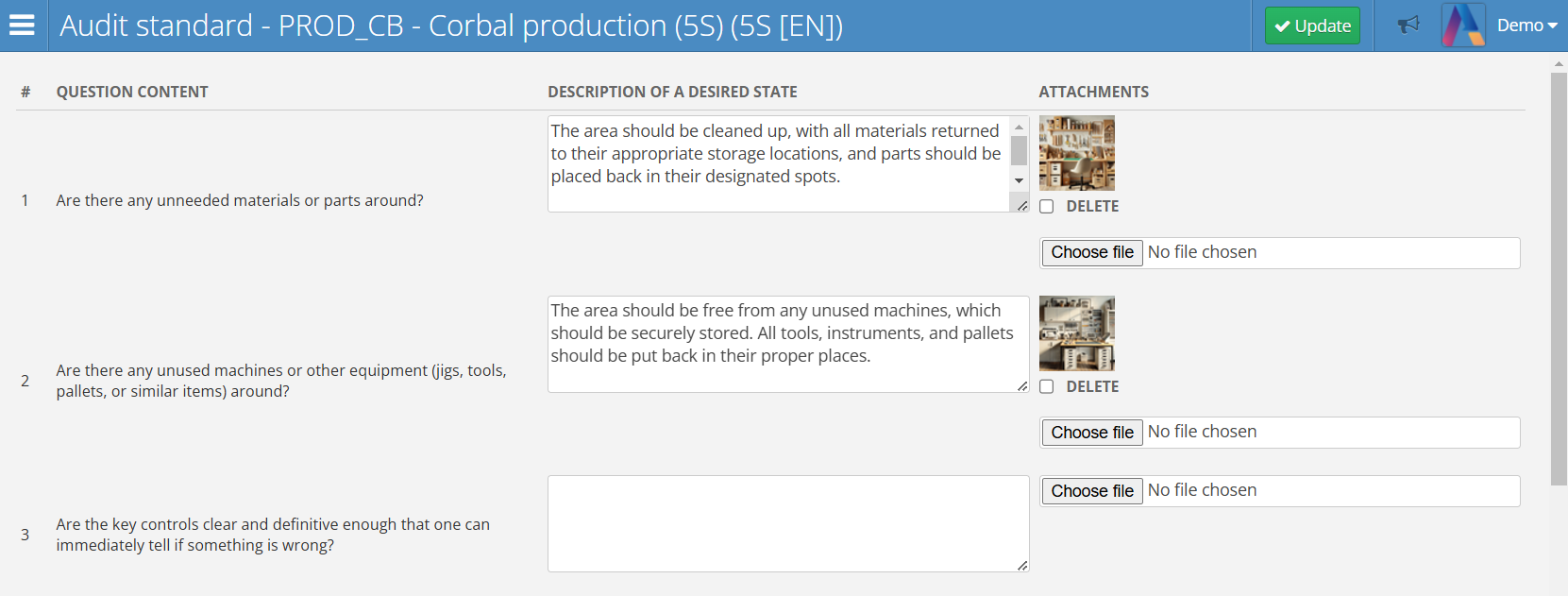Click the green Update button

pos(1312,26)
